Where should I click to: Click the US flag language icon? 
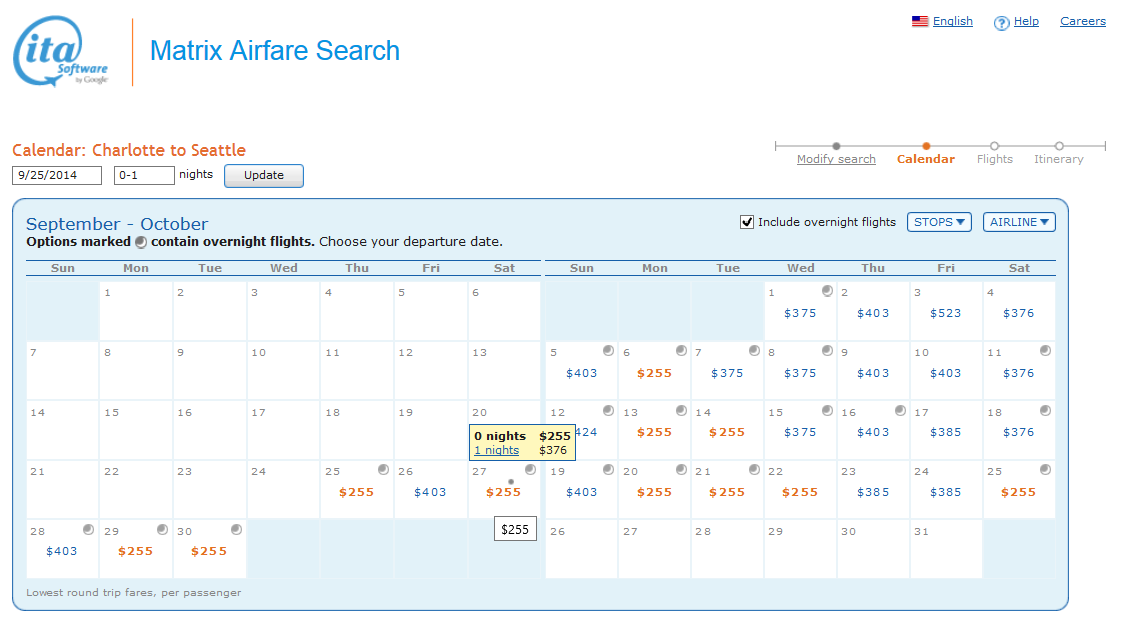tap(920, 21)
